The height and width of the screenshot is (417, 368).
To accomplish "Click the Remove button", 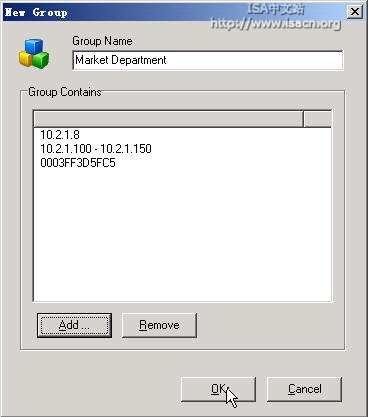I will pyautogui.click(x=159, y=325).
